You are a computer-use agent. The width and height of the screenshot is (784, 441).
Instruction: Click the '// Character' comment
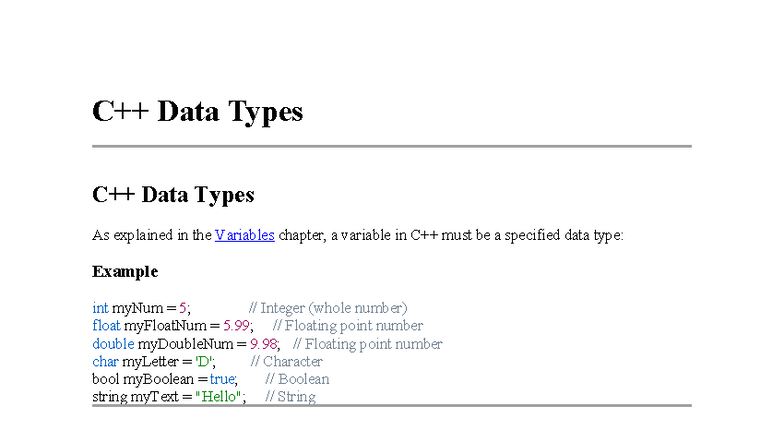[286, 362]
